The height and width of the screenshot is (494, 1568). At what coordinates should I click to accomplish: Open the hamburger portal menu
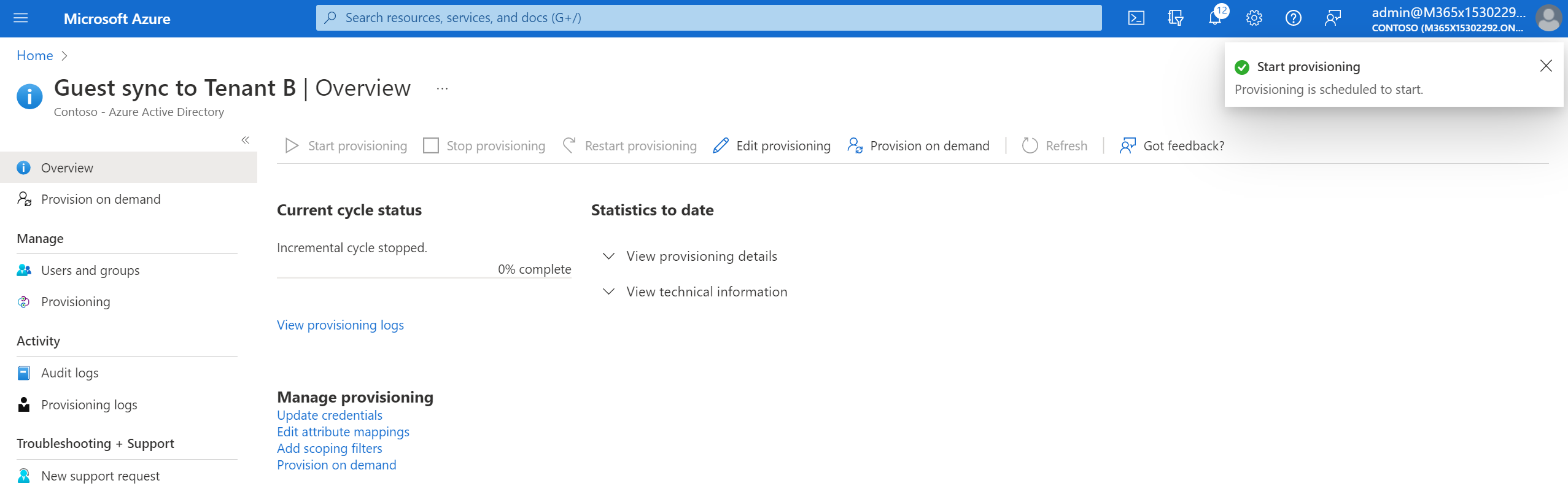pyautogui.click(x=21, y=18)
